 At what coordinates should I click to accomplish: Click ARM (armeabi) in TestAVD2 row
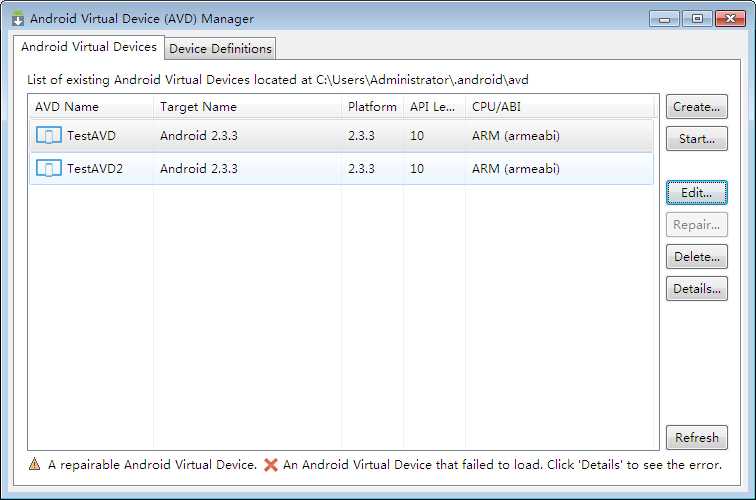[516, 169]
